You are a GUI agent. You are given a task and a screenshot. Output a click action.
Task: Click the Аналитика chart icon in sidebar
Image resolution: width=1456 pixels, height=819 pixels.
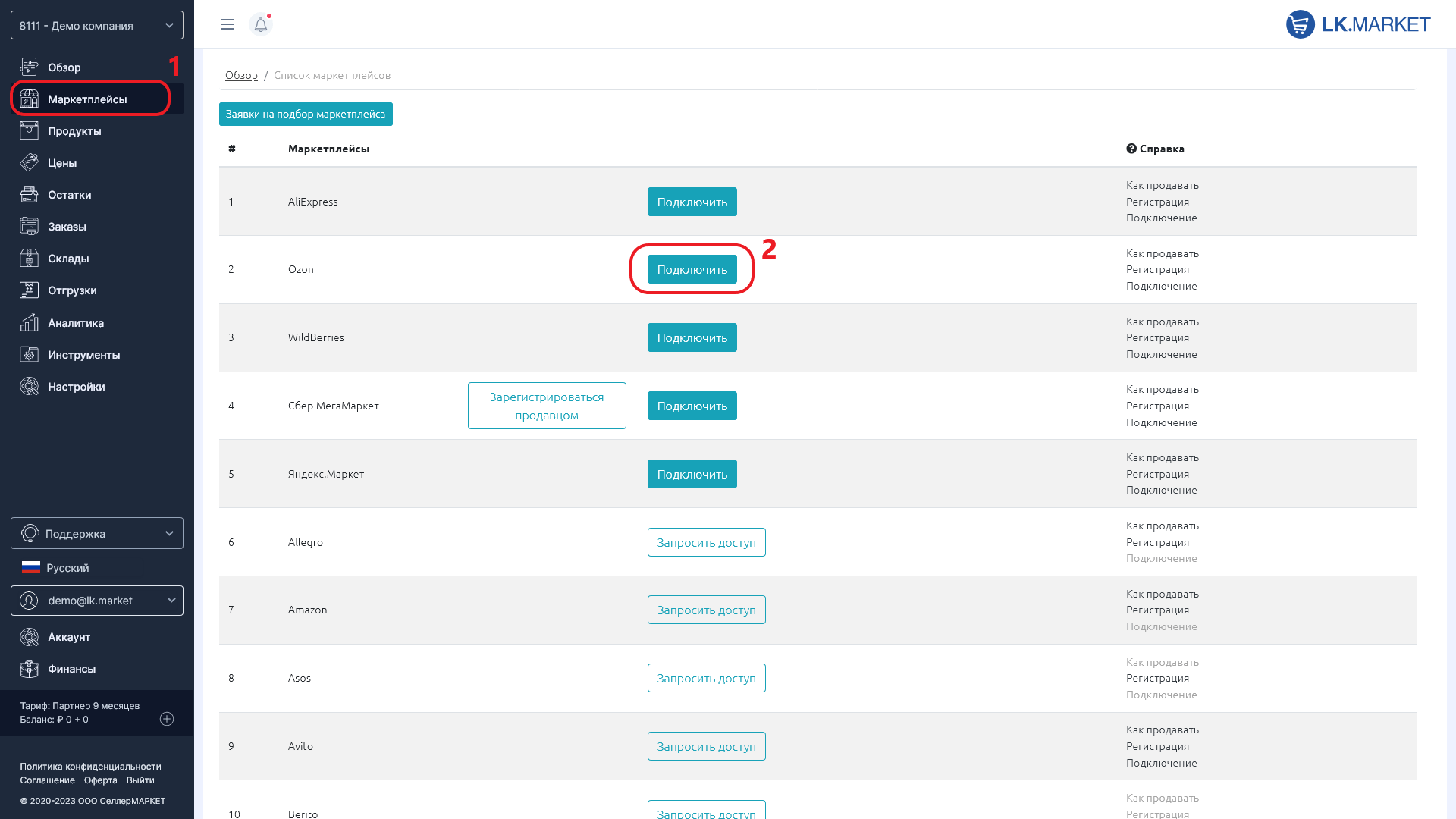point(29,323)
